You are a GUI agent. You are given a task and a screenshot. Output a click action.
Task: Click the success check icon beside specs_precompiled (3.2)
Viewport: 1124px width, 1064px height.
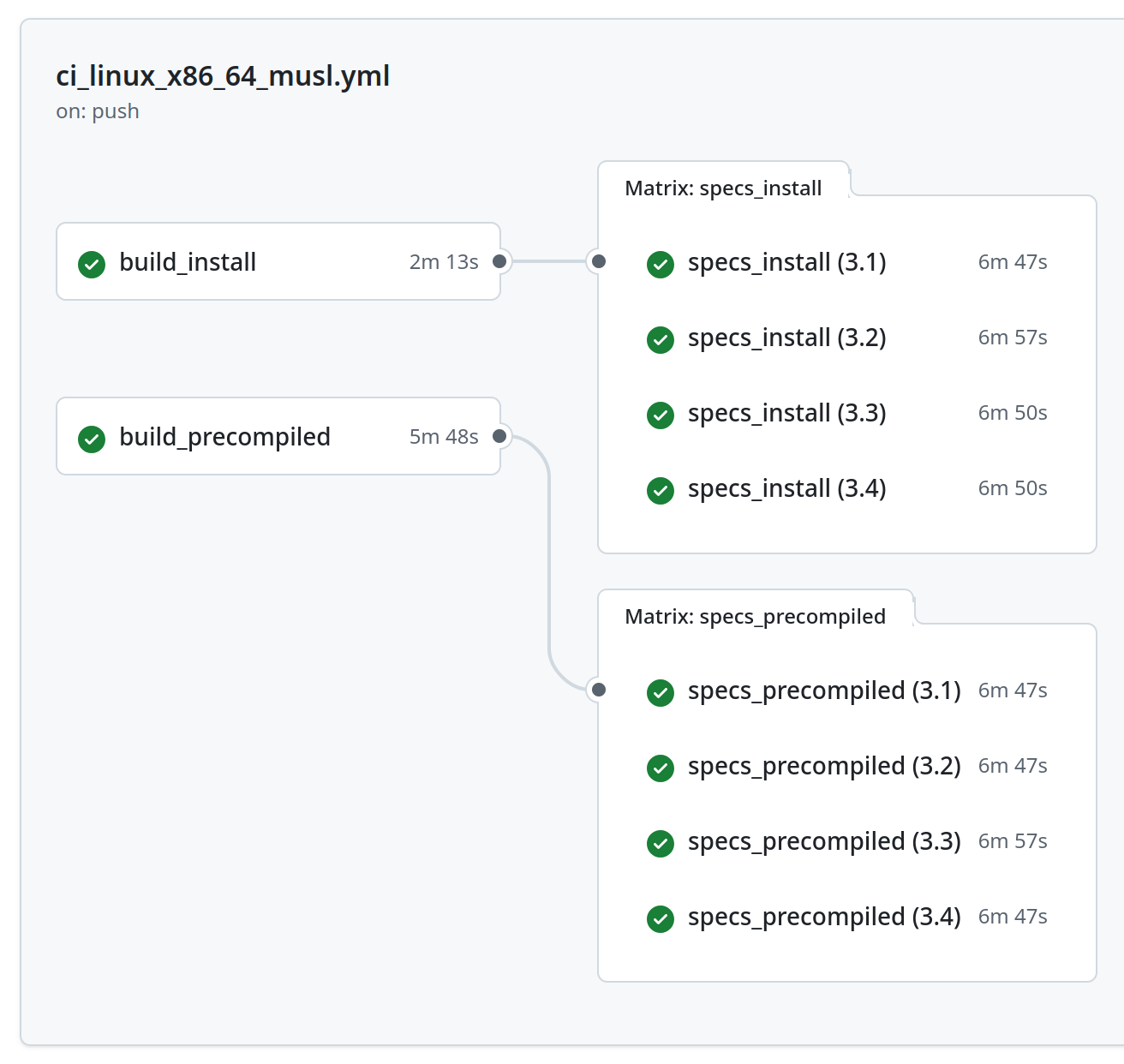coord(661,768)
